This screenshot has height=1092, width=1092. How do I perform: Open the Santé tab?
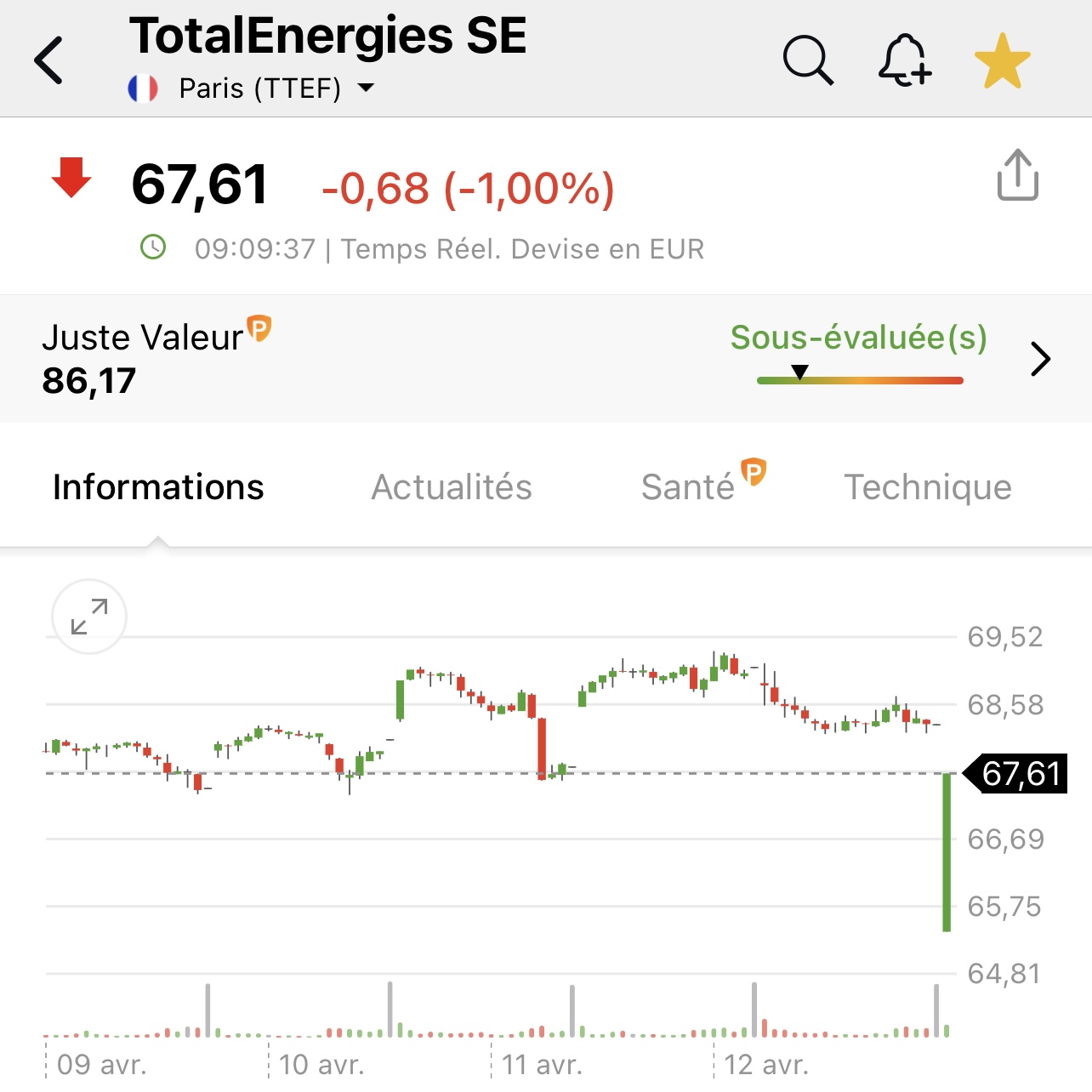688,487
